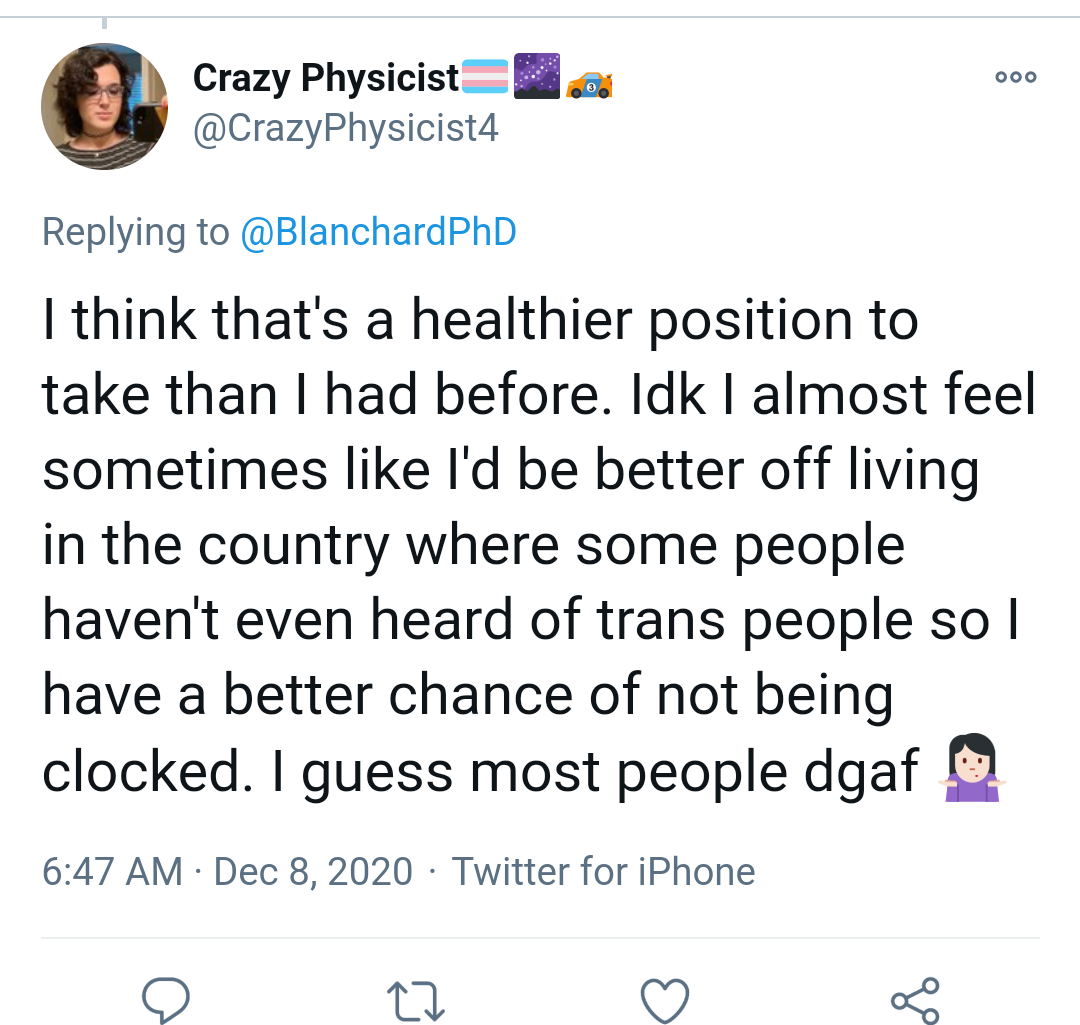
Task: Retweet this tweet
Action: point(415,999)
